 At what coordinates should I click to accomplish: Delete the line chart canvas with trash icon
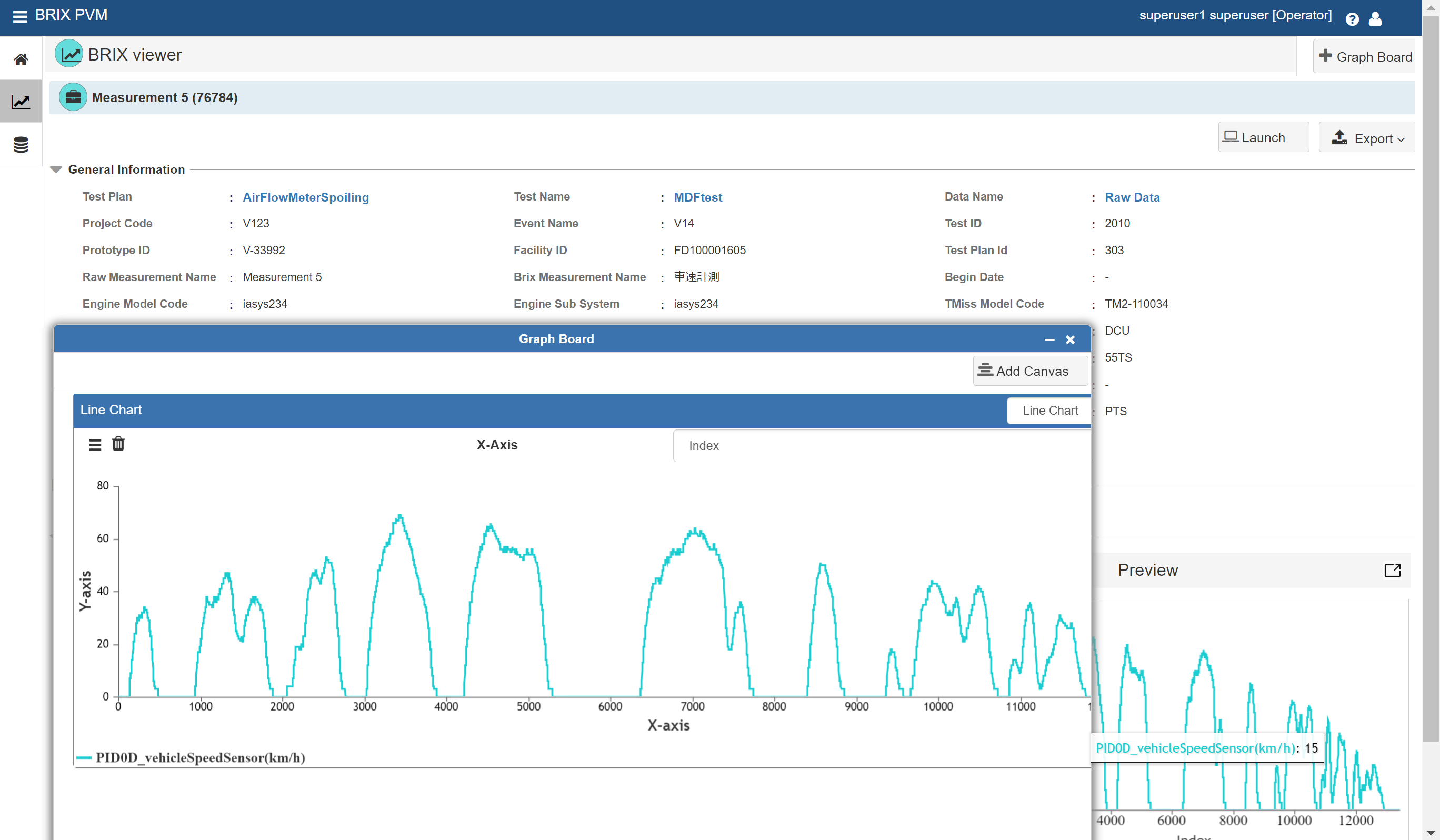[118, 444]
